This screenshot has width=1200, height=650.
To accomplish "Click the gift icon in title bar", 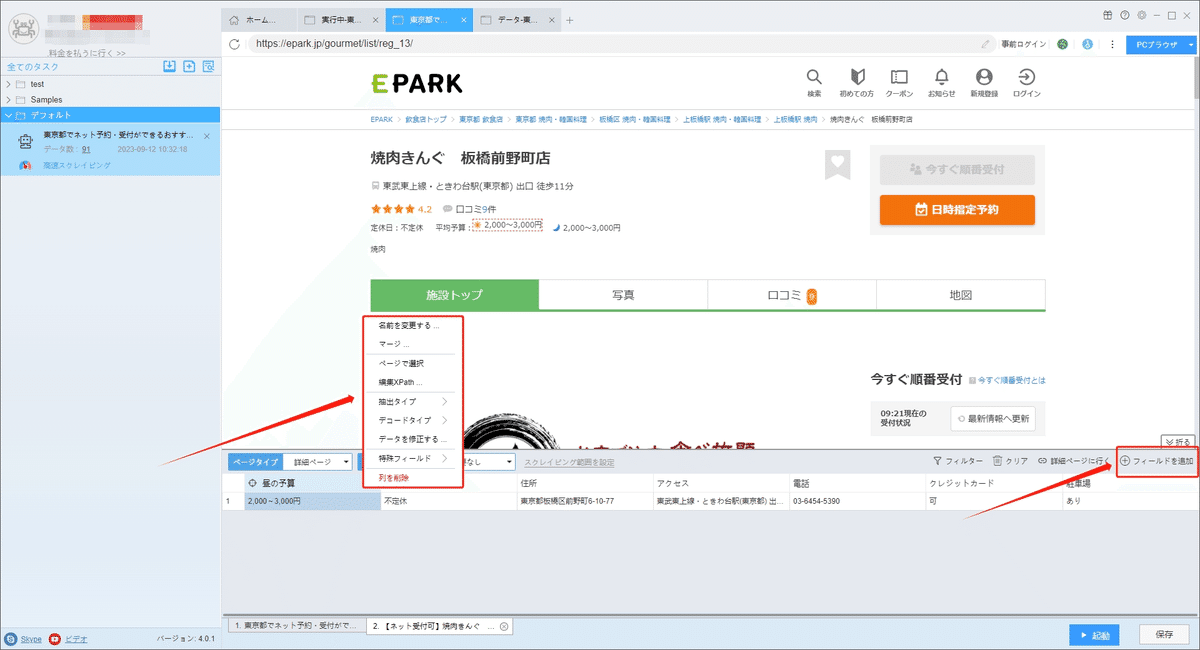I will tap(1108, 15).
